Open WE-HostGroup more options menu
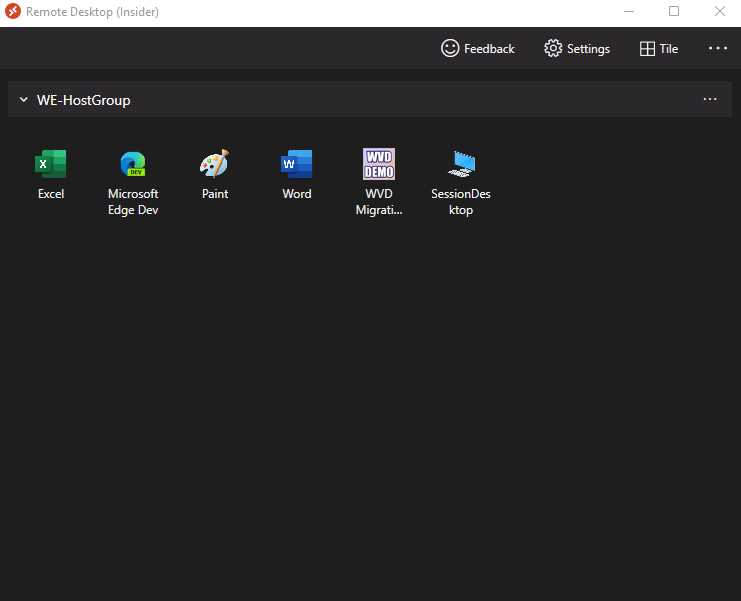This screenshot has height=601, width=741. (710, 99)
